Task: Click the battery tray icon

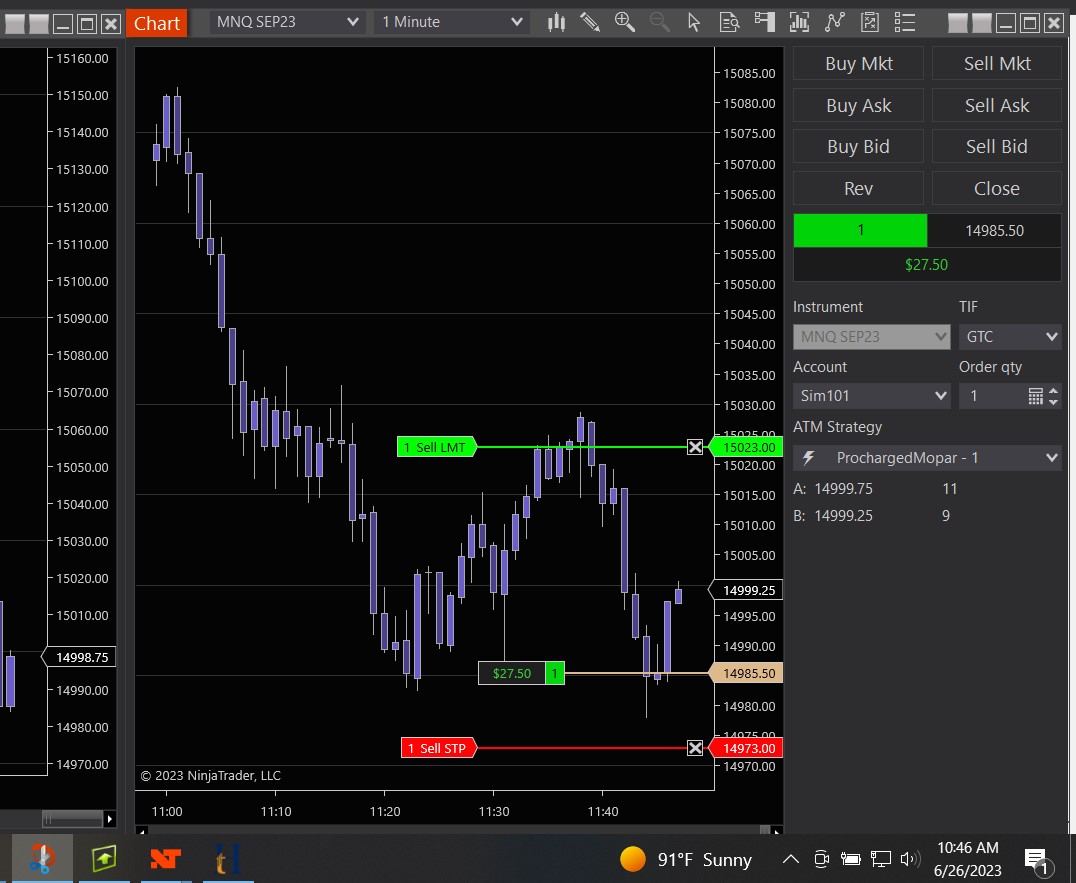Action: point(851,858)
